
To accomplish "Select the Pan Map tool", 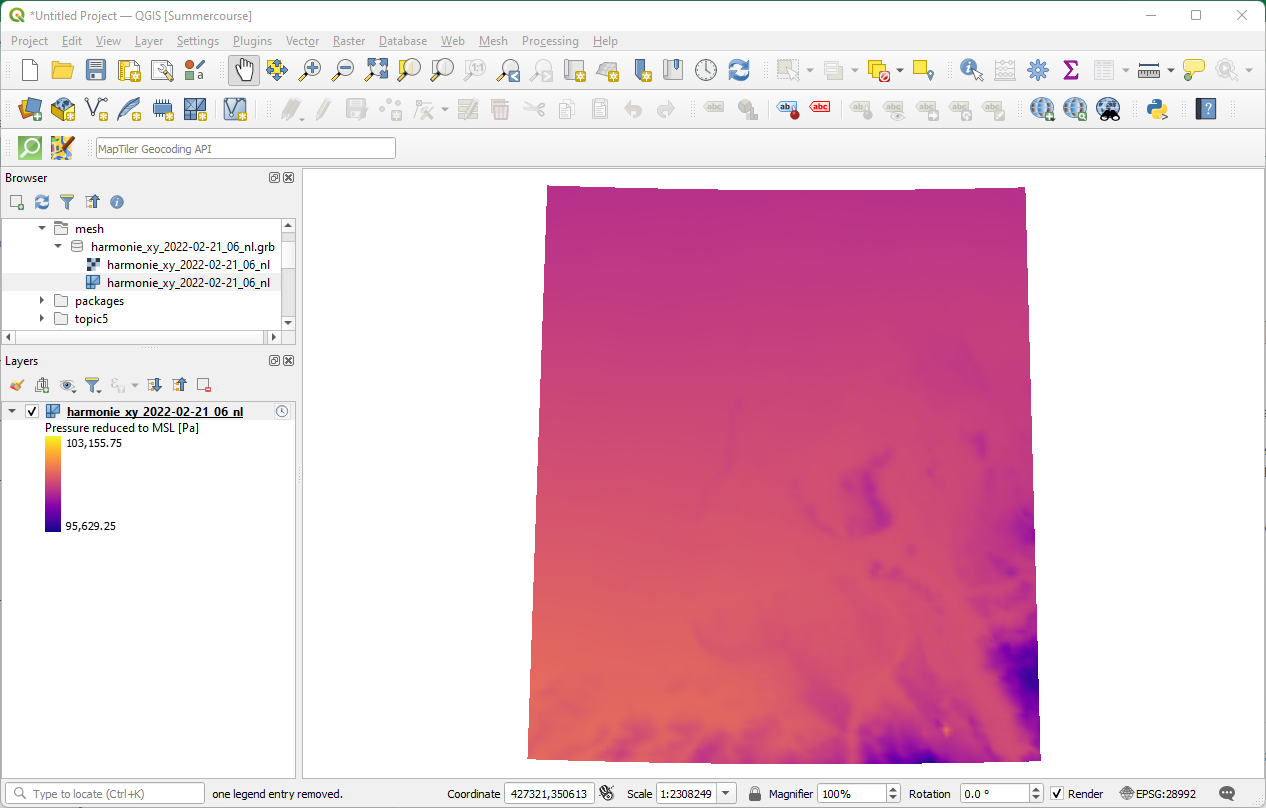I will pyautogui.click(x=243, y=70).
